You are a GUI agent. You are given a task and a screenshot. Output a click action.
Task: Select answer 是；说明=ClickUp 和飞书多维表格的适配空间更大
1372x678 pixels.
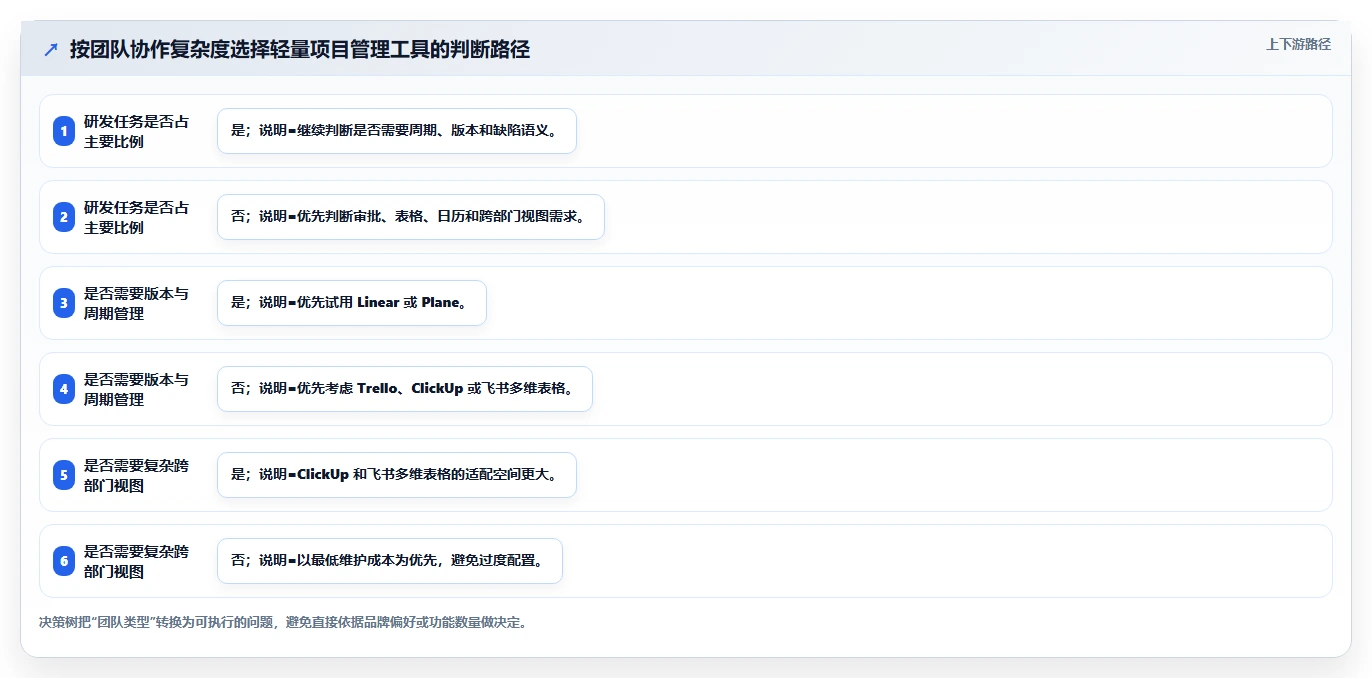pyautogui.click(x=397, y=475)
